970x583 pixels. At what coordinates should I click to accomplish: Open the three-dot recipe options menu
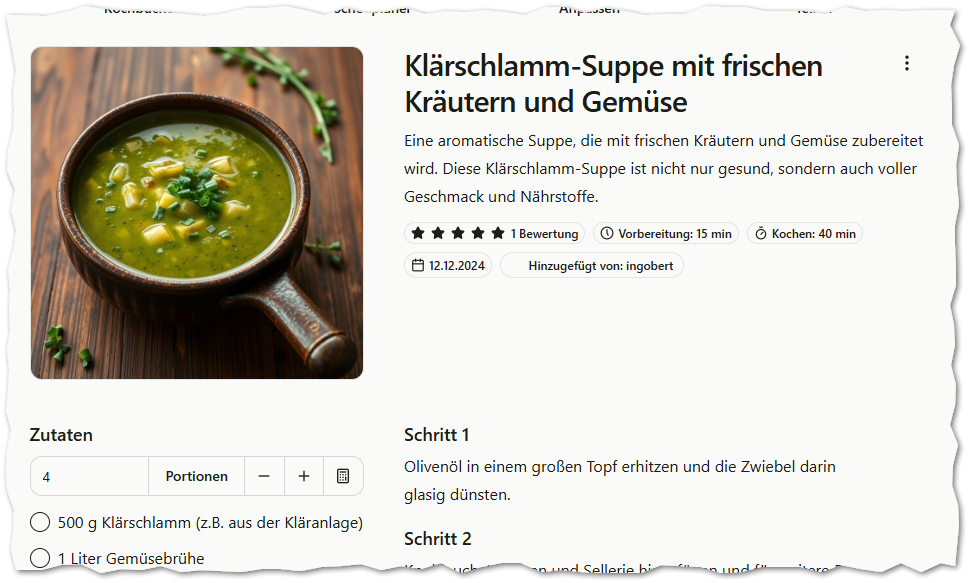coord(906,63)
